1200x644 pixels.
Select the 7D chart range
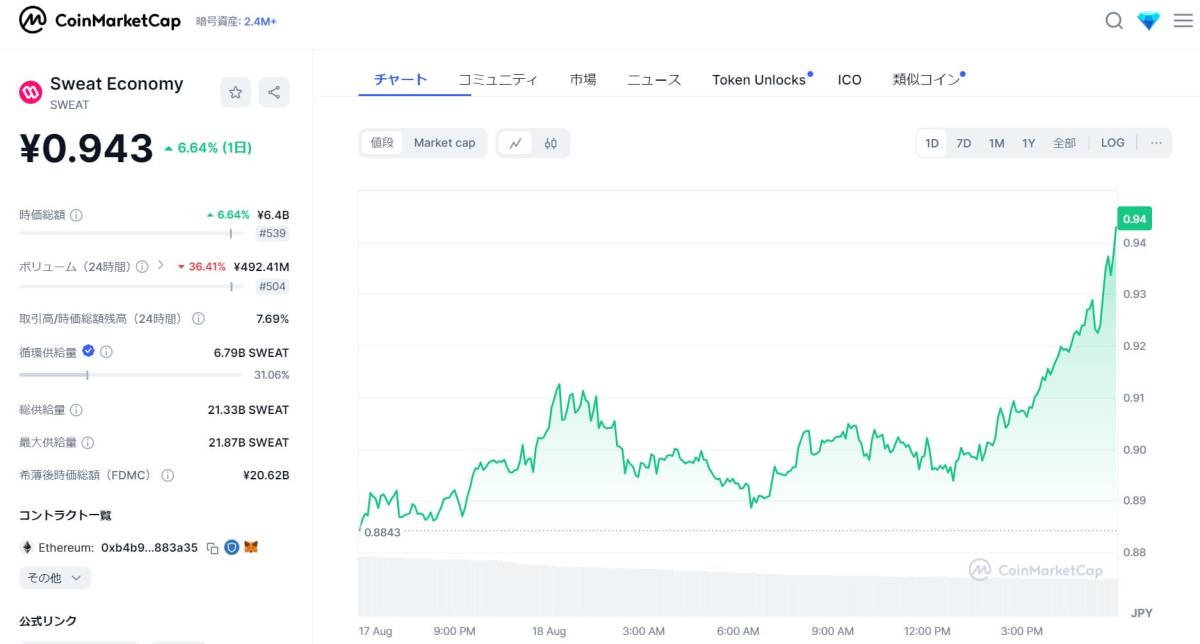(x=963, y=143)
